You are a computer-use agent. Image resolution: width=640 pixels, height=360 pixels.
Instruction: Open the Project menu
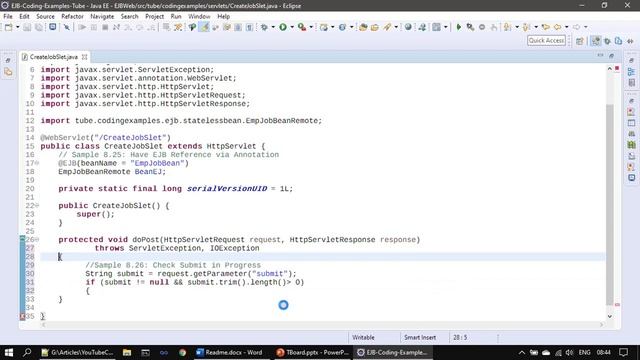pos(154,16)
